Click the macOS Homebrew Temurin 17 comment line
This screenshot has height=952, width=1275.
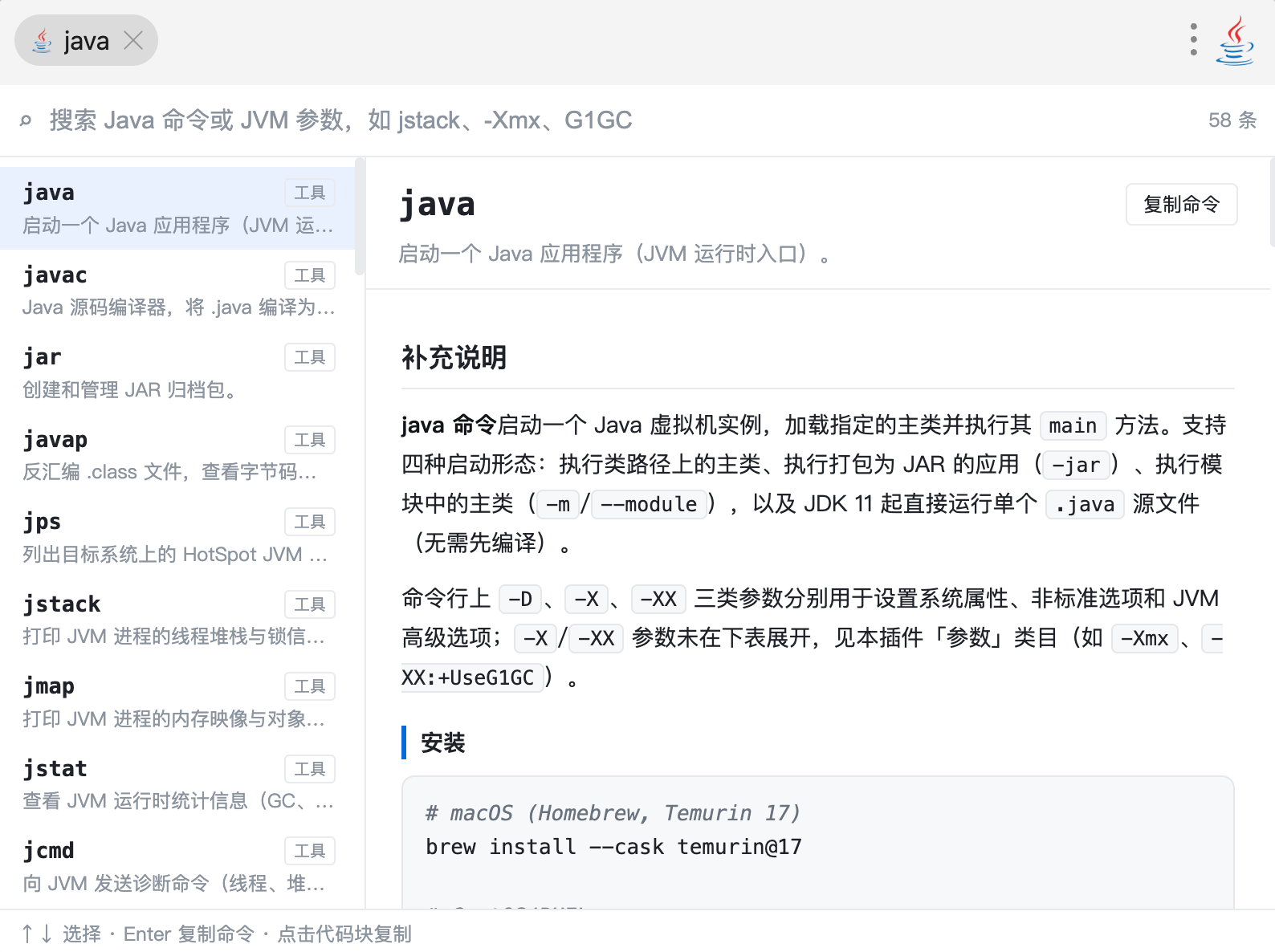click(x=613, y=813)
